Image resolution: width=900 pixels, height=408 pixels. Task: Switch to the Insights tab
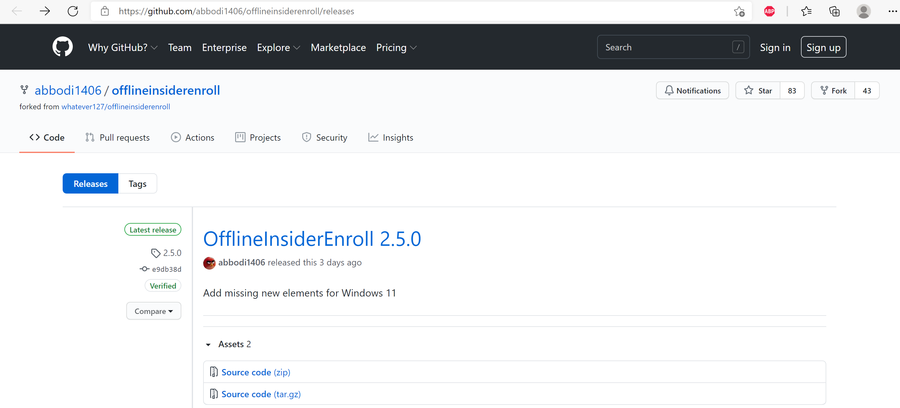point(390,138)
